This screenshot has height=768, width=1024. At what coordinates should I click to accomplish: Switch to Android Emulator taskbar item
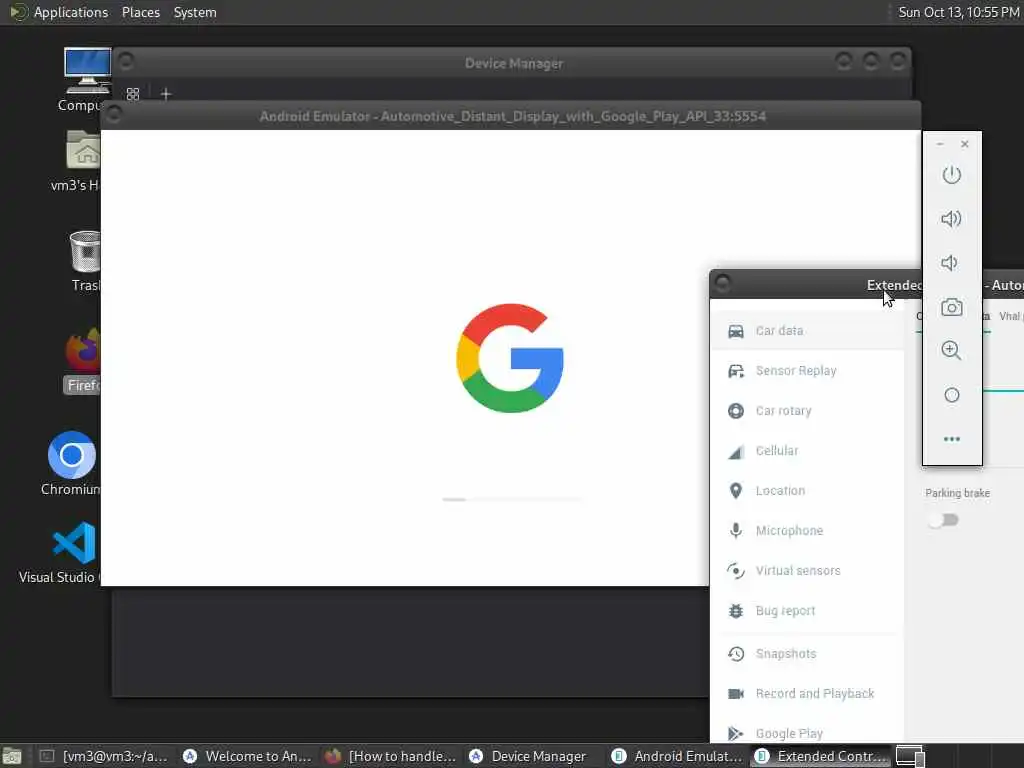pos(678,756)
